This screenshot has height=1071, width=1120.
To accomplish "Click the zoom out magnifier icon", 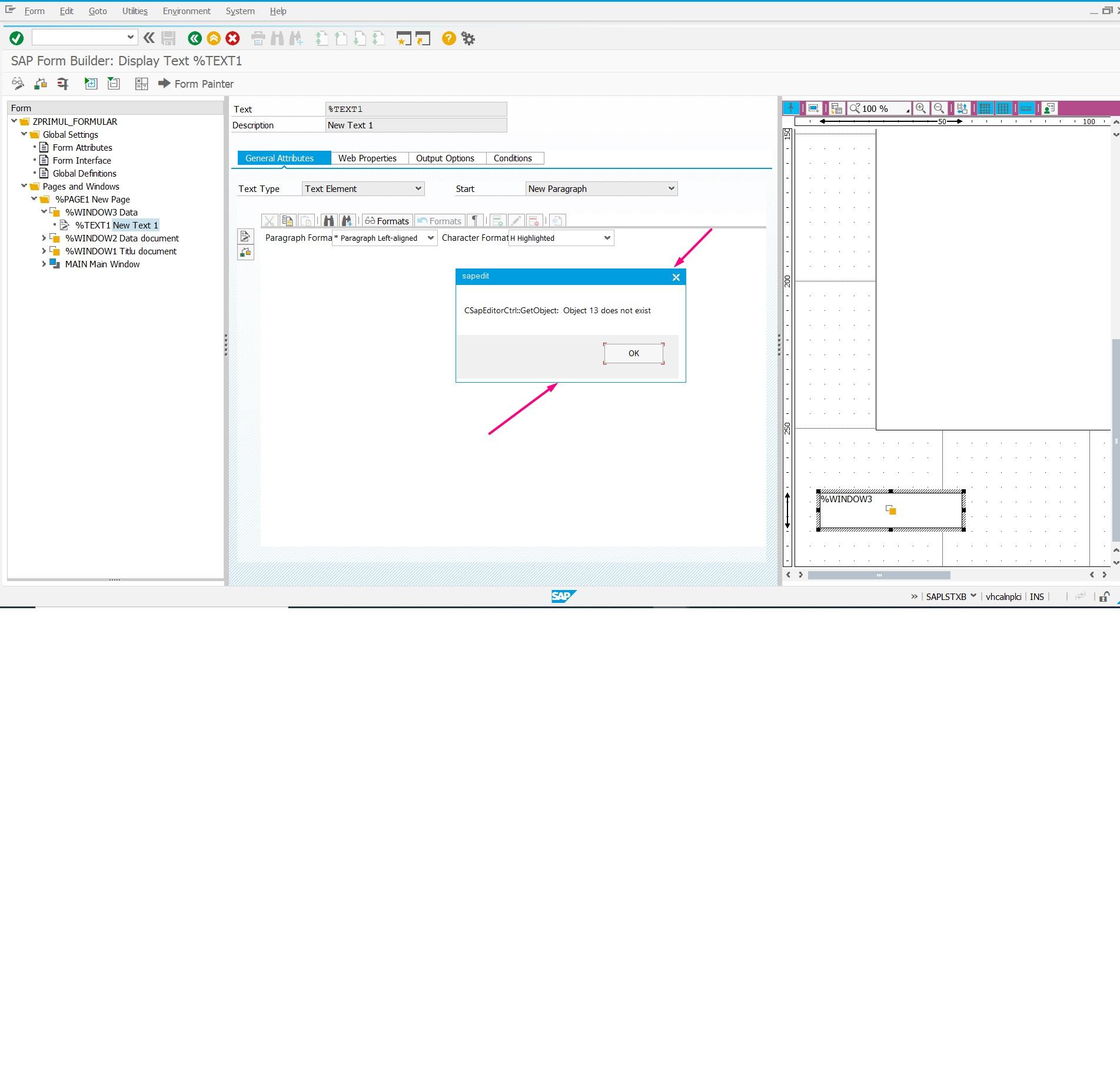I will tap(939, 108).
